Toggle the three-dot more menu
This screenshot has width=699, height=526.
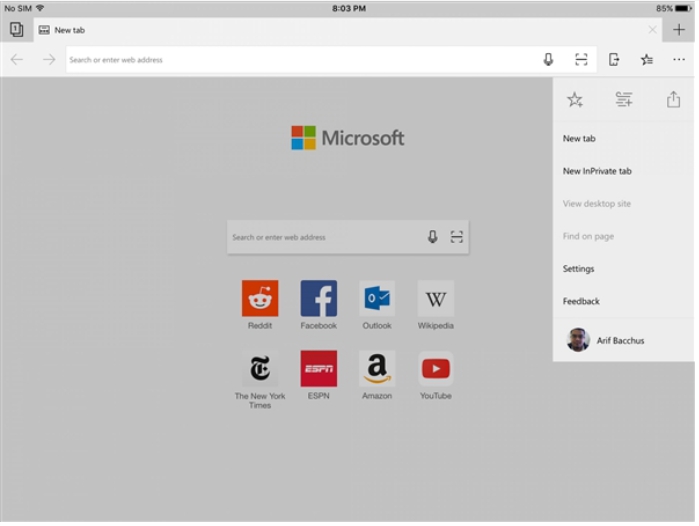pos(679,59)
